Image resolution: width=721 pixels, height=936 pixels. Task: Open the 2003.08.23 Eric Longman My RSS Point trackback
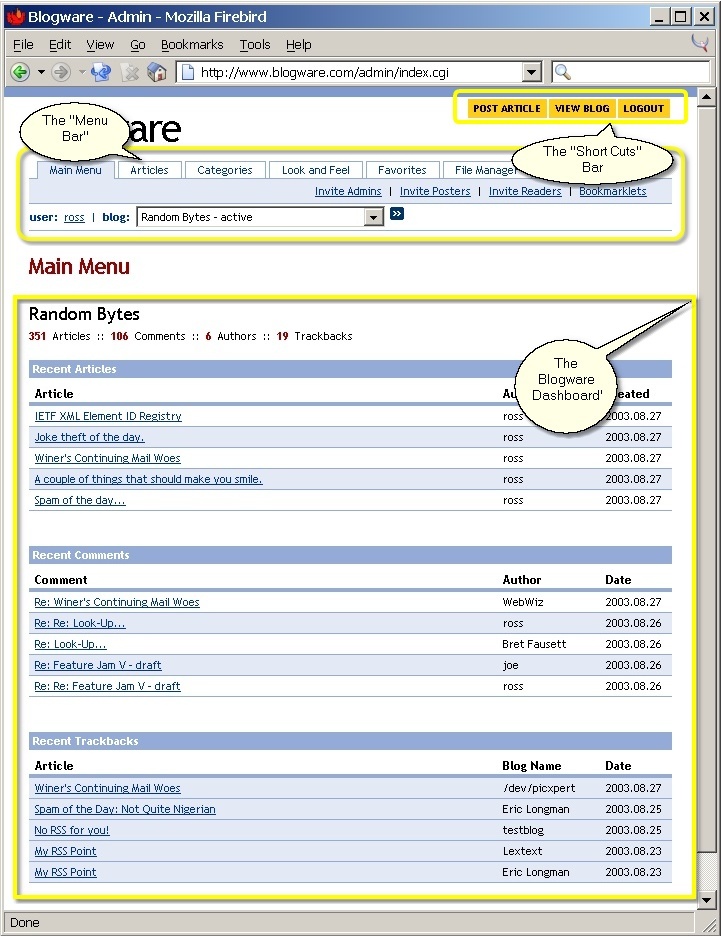coord(66,872)
